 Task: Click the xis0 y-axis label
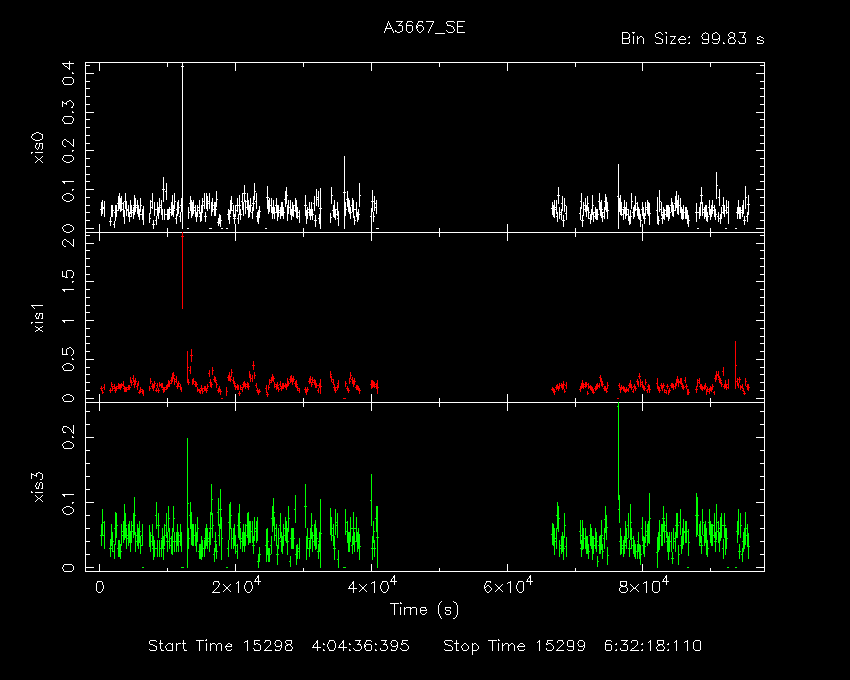tap(38, 148)
